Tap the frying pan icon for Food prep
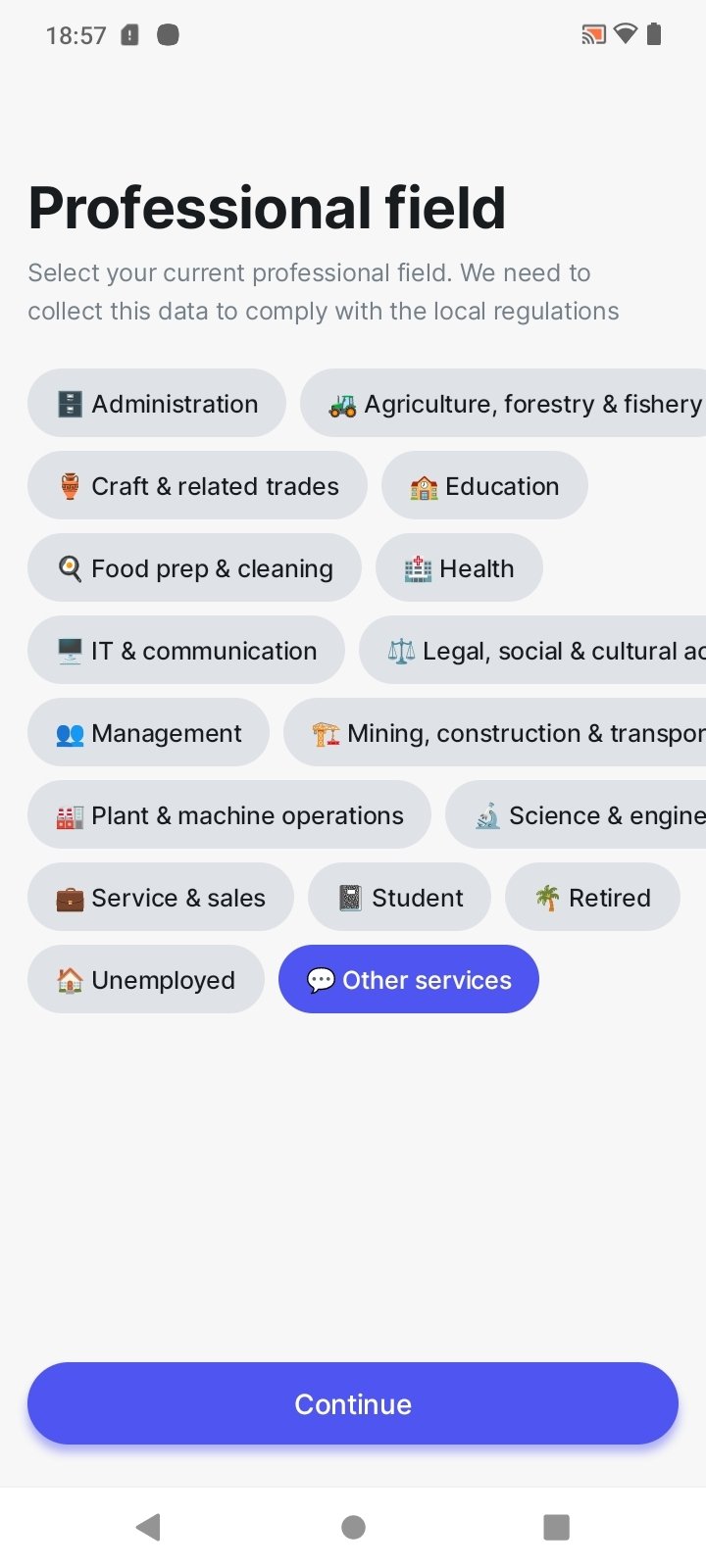 70,568
